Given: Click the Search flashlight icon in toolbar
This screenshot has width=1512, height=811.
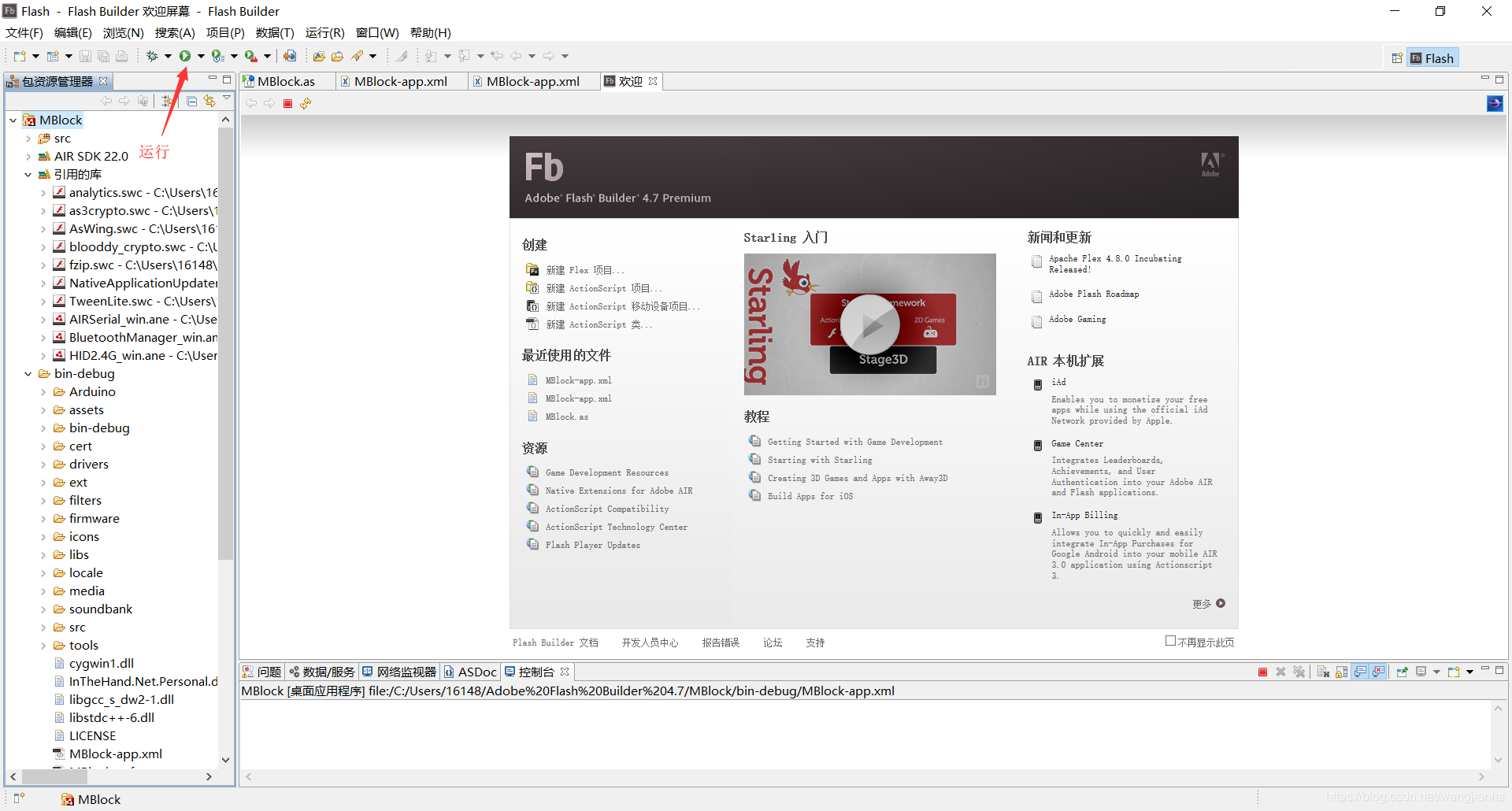Looking at the screenshot, I should [358, 56].
